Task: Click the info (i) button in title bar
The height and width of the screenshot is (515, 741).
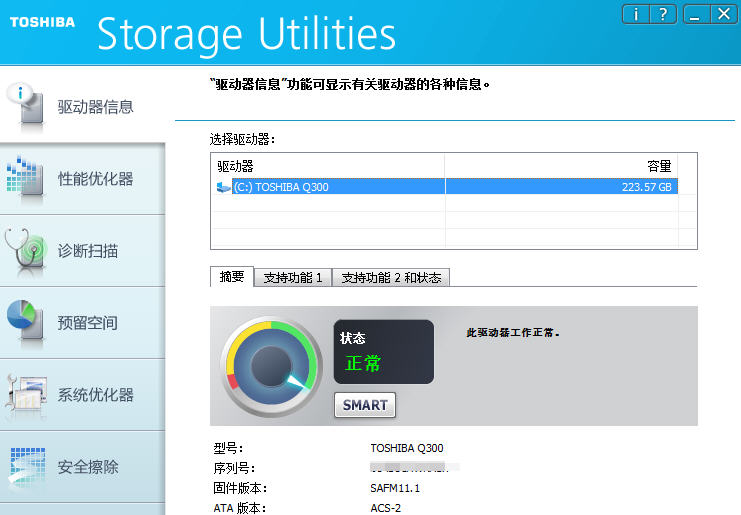Action: point(636,14)
